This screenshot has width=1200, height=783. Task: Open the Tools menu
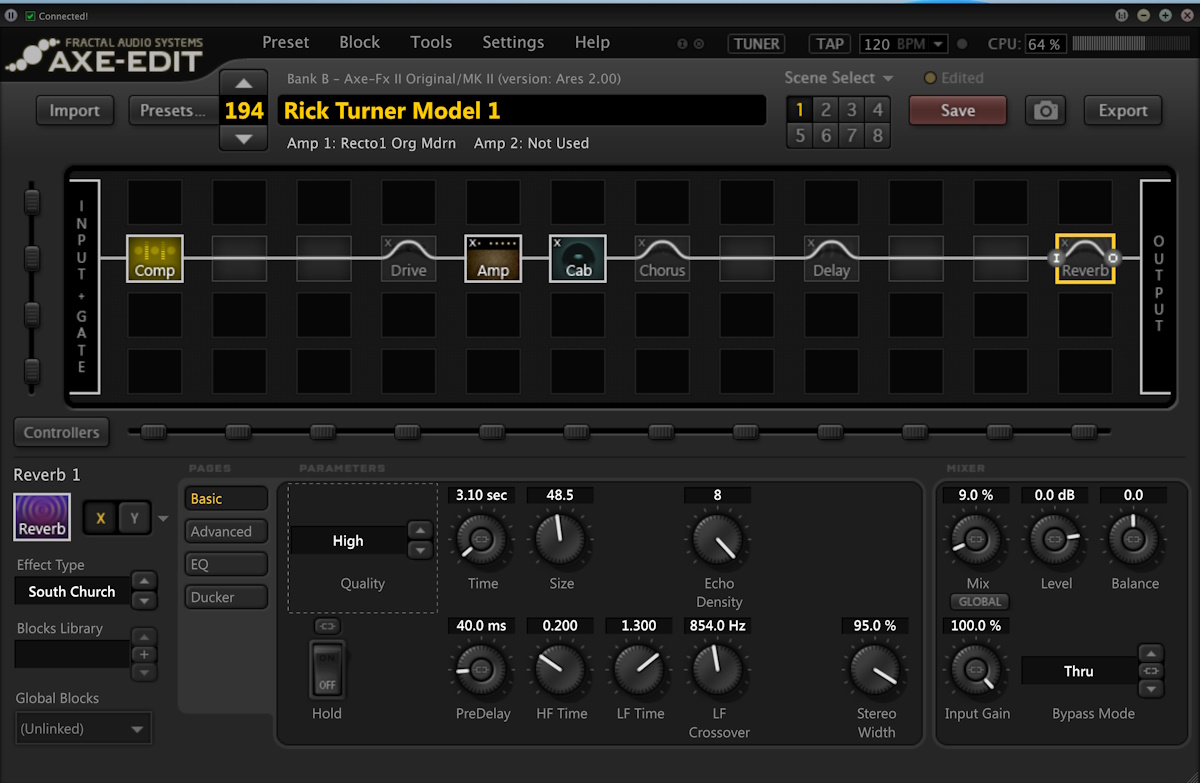coord(431,43)
